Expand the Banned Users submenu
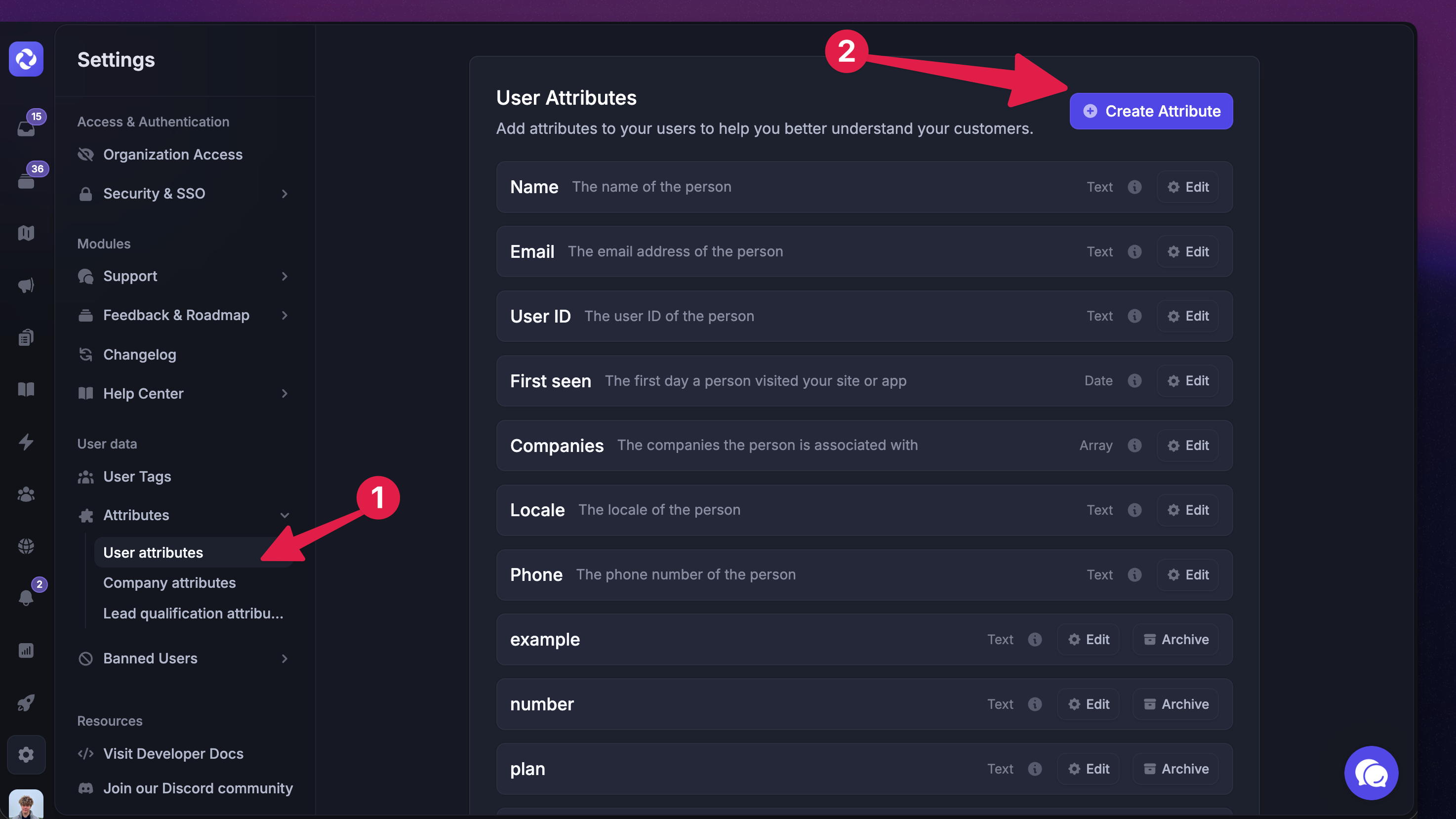This screenshot has height=819, width=1456. pyautogui.click(x=284, y=658)
